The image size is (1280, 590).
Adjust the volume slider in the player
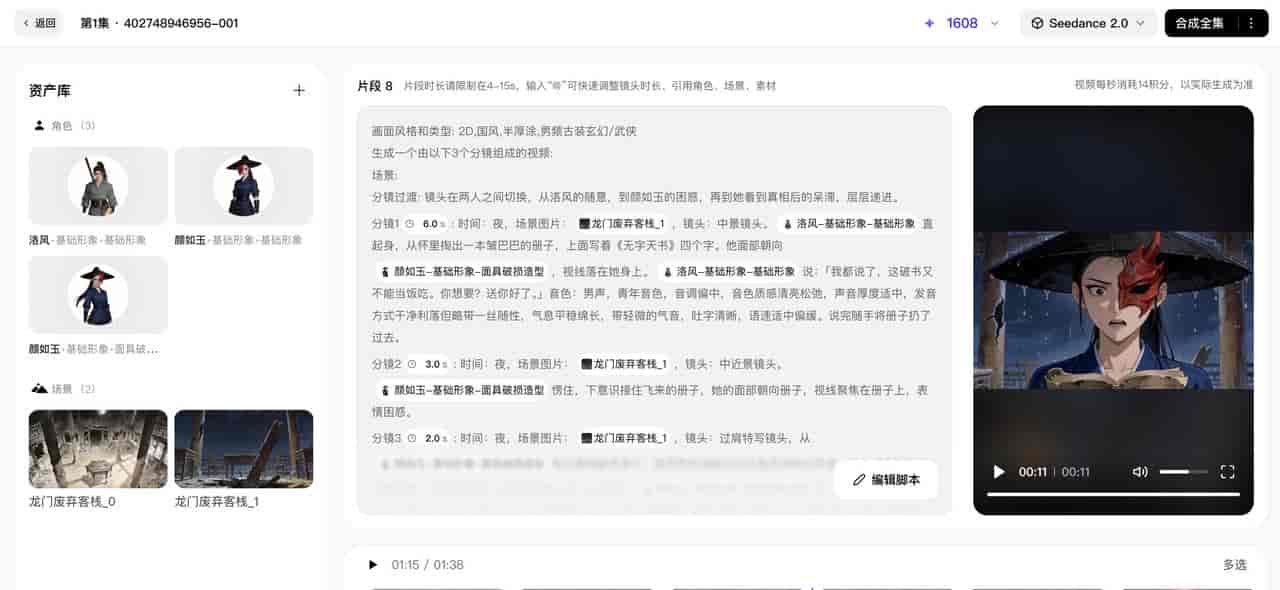[x=1183, y=471]
